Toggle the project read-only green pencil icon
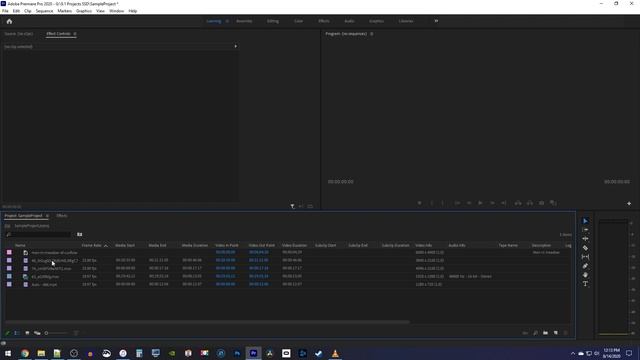The width and height of the screenshot is (640, 360). click(x=7, y=333)
